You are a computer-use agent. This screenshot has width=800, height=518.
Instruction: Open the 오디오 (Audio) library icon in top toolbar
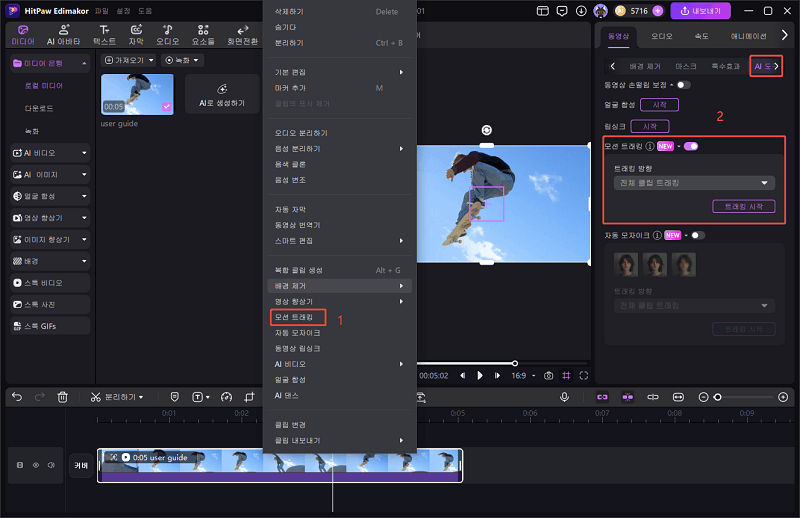(167, 30)
